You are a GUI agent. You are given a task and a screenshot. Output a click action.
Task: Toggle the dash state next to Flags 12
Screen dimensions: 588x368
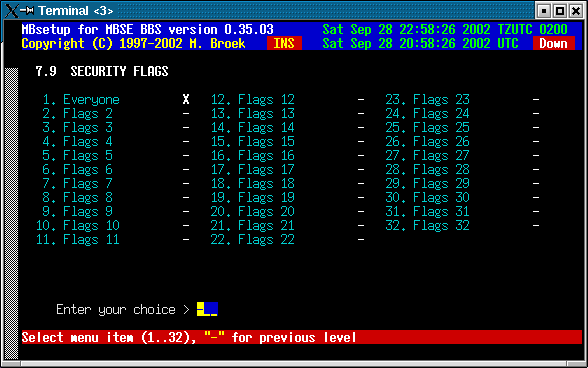pos(361,99)
